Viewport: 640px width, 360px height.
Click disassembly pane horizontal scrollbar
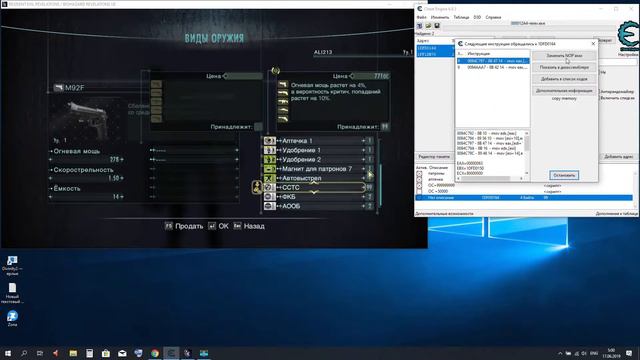click(490, 178)
